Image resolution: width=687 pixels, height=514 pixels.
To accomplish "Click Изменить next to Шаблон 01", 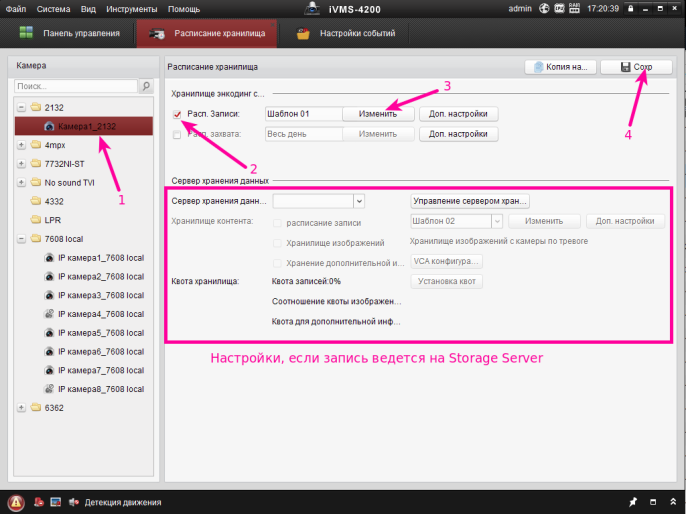I will (378, 114).
